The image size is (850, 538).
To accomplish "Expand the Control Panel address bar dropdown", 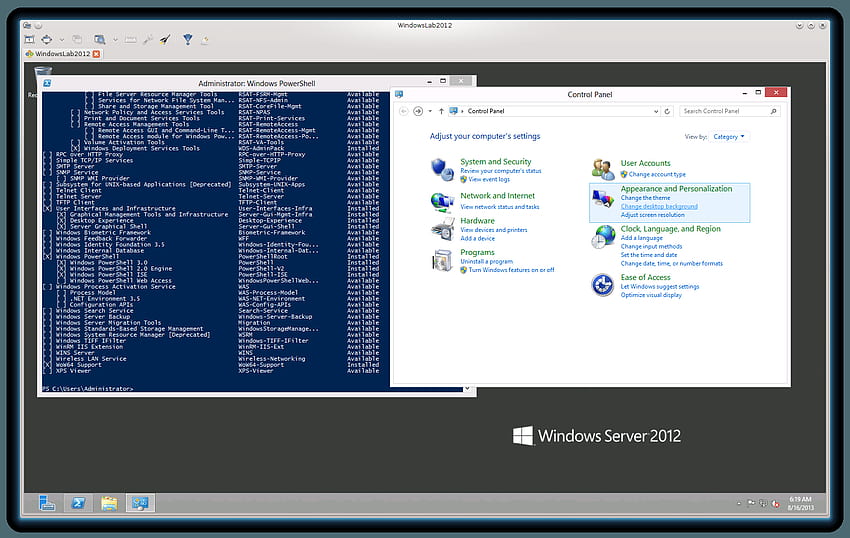I will (656, 111).
